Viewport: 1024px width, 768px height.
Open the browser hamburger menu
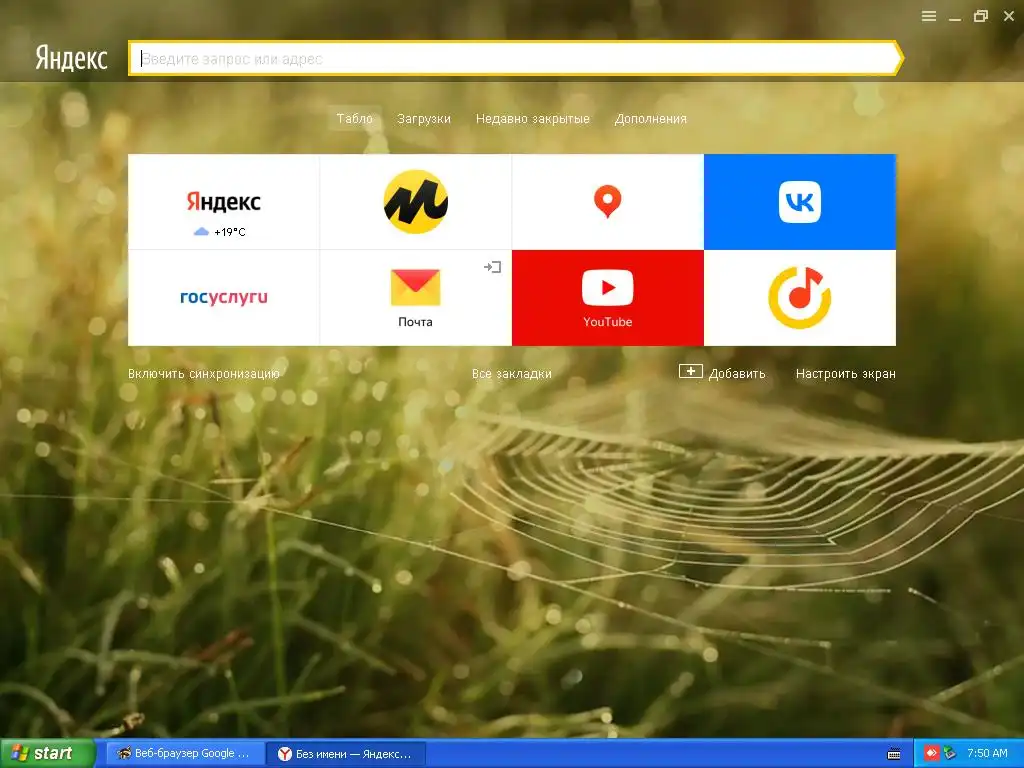point(929,16)
